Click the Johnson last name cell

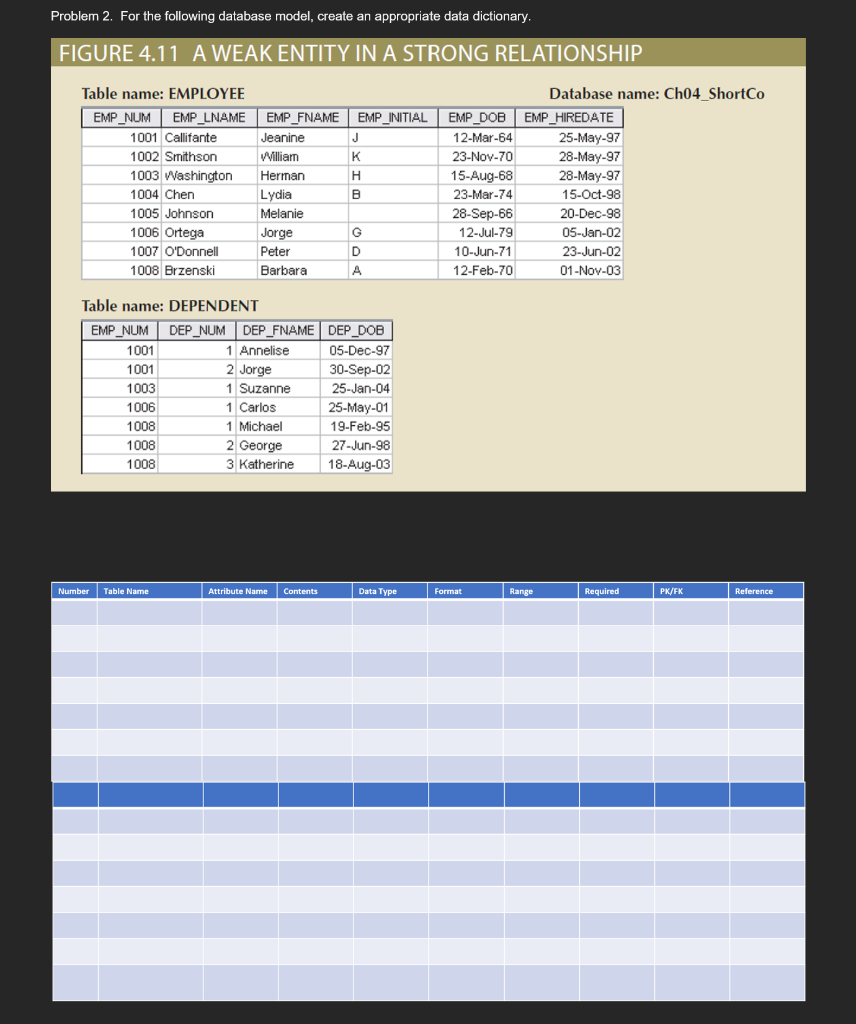click(x=209, y=213)
